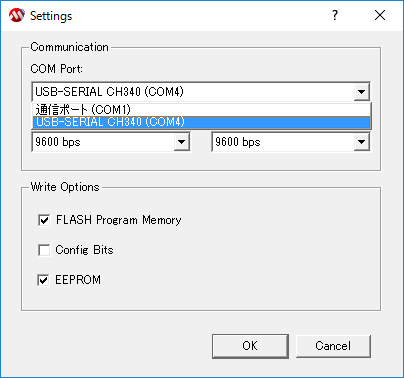Uncheck the EEPROM checkbox
The height and width of the screenshot is (378, 404).
coord(43,280)
